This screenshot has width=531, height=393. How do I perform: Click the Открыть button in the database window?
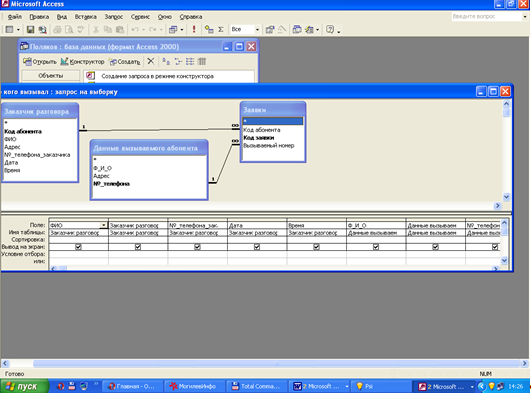click(x=40, y=62)
